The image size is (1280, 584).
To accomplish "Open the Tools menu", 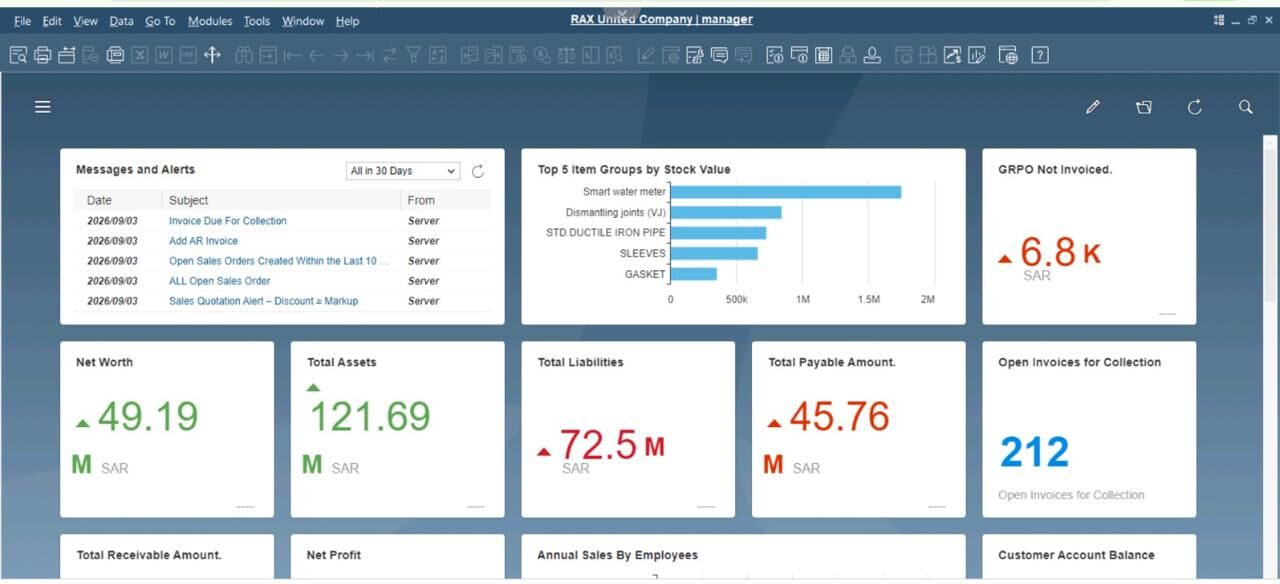I will [257, 21].
